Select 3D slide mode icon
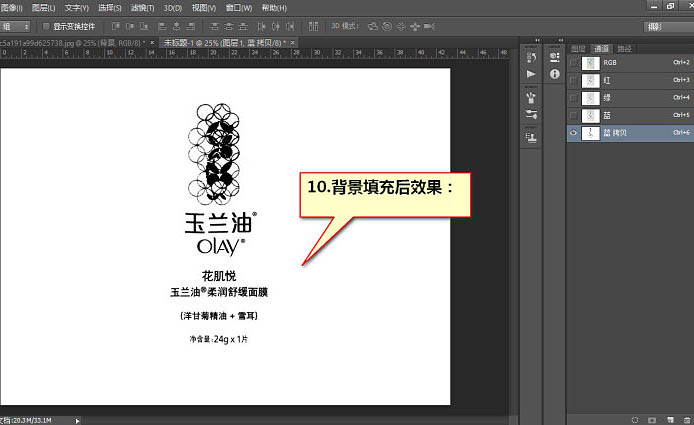This screenshot has height=425, width=694. pos(415,27)
